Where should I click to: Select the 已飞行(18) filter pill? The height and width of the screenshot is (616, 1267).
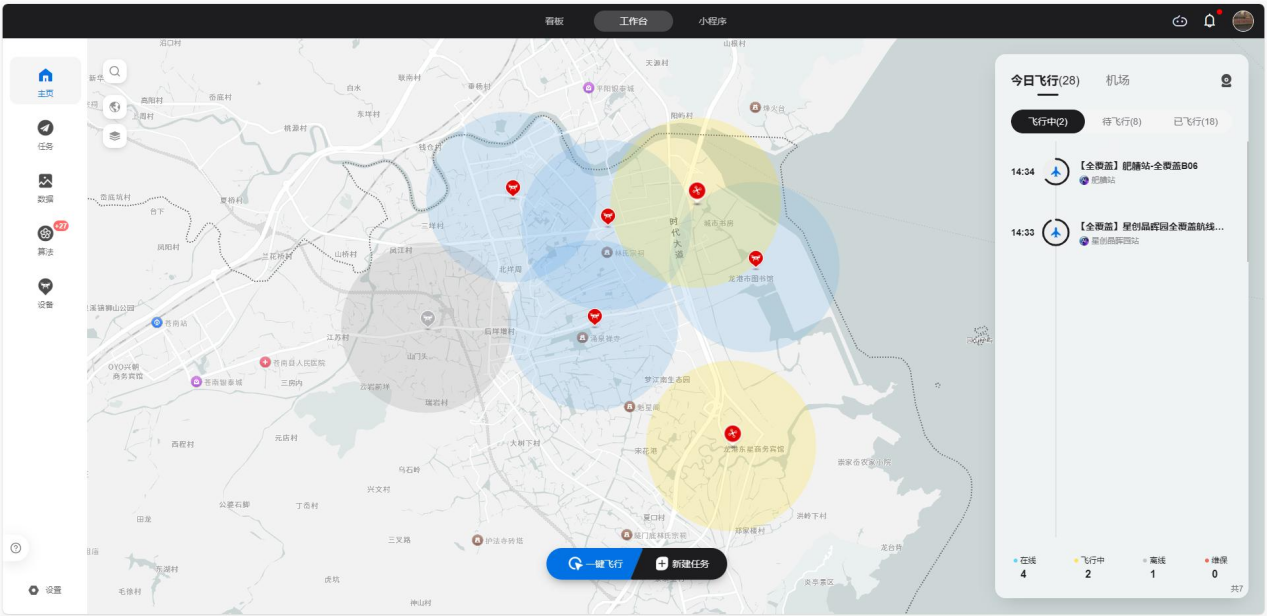pyautogui.click(x=1195, y=122)
